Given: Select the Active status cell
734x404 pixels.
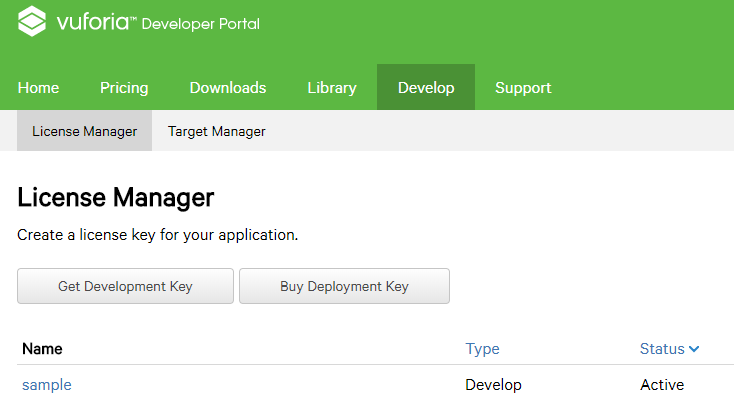Looking at the screenshot, I should point(662,385).
